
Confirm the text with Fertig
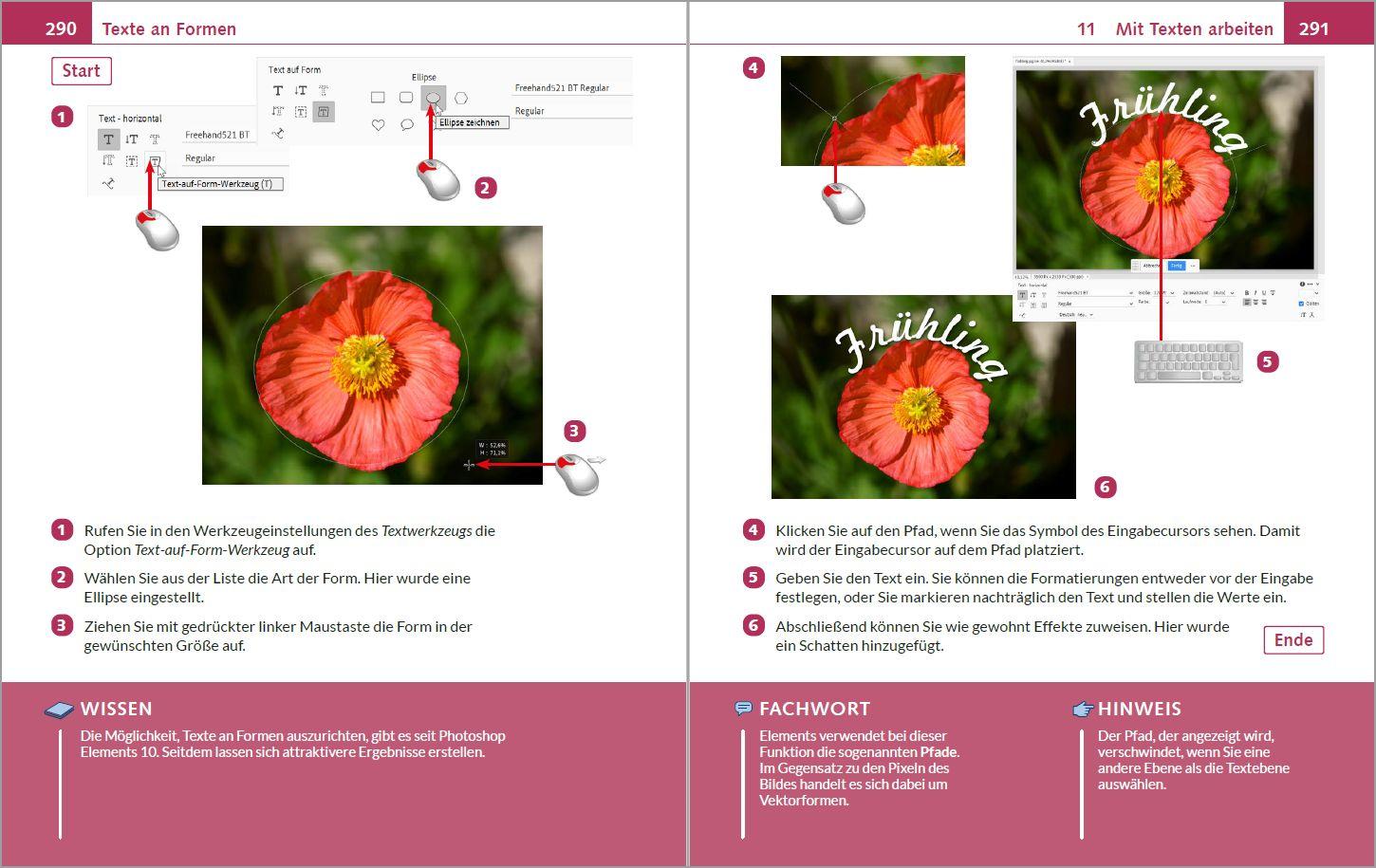(x=1176, y=266)
